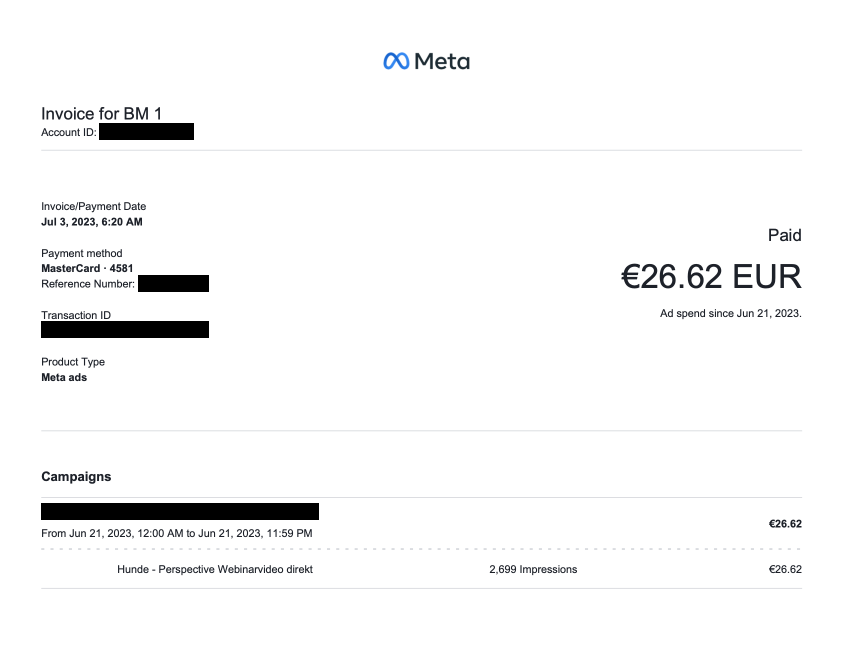Click the Campaigns section heading
856x669 pixels.
point(76,477)
